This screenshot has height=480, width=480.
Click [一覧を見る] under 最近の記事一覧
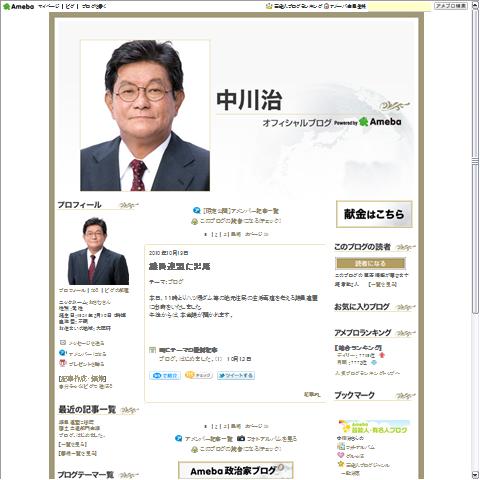(73, 444)
